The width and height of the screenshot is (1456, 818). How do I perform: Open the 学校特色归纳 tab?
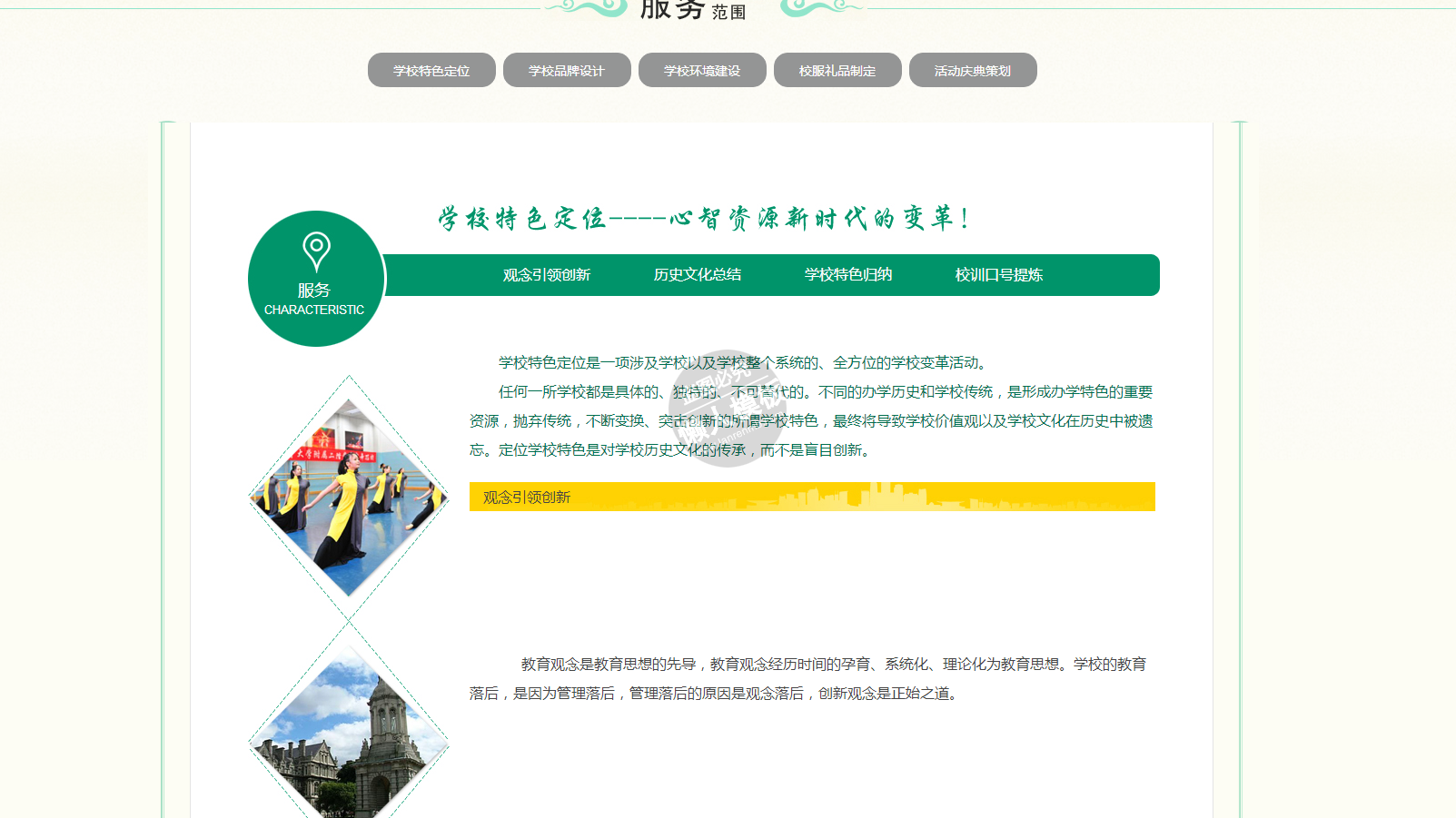click(848, 275)
